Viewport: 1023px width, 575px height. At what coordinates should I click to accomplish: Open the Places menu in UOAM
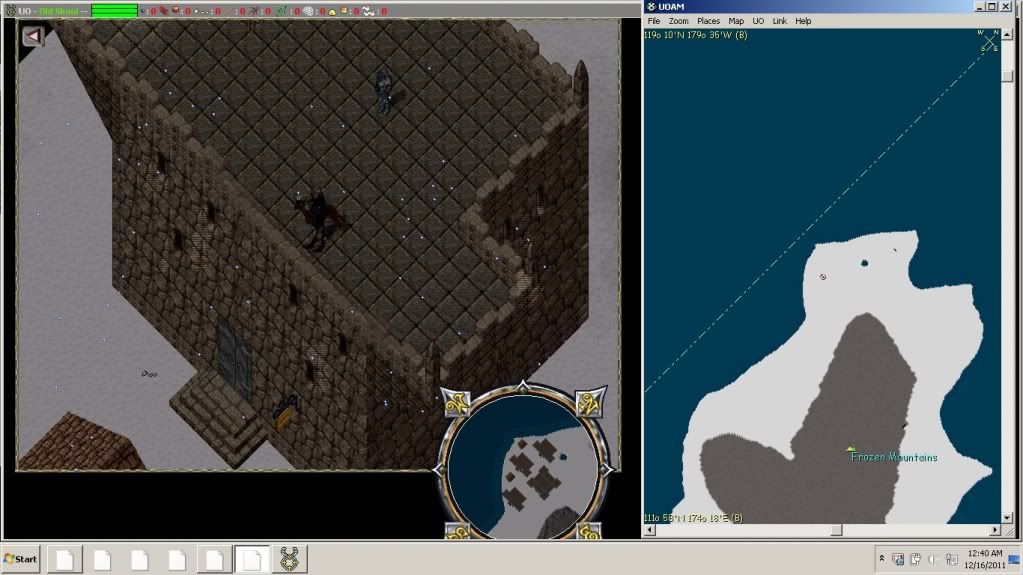tap(709, 21)
